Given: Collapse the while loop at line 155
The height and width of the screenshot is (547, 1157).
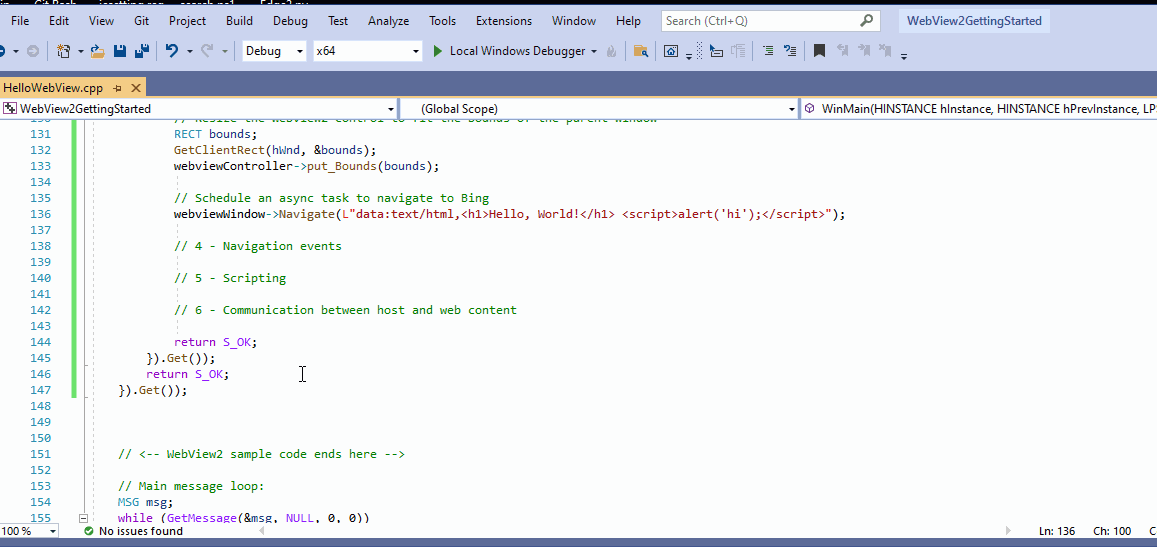Looking at the screenshot, I should (83, 518).
